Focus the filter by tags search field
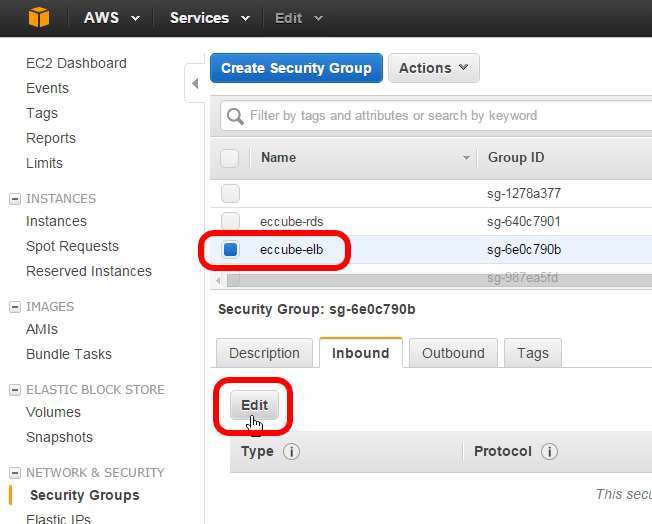This screenshot has width=652, height=524. [x=437, y=116]
